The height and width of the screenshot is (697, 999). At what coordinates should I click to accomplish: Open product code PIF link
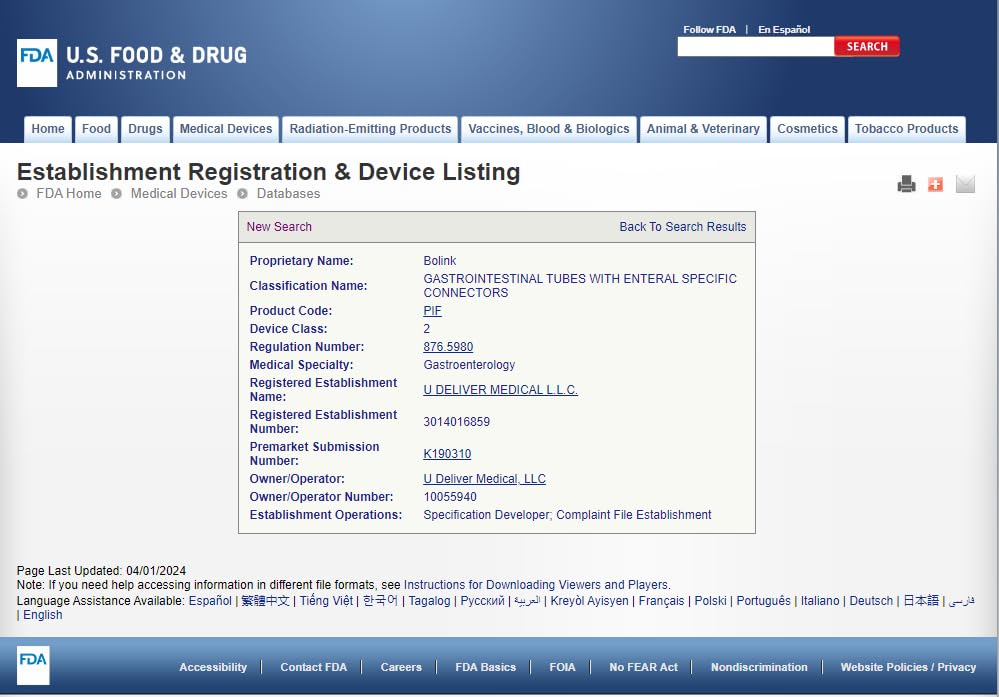point(432,311)
